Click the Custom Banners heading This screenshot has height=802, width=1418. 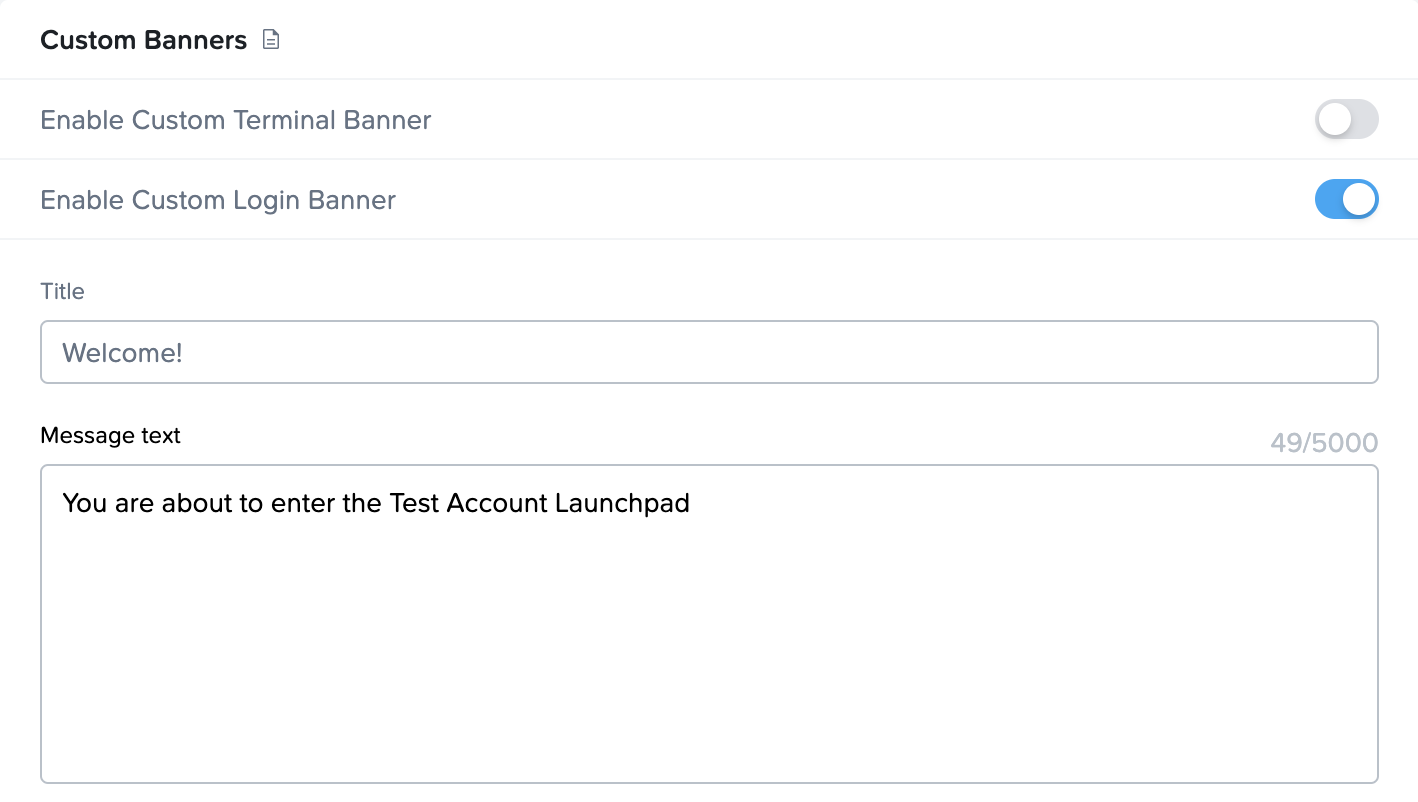[x=143, y=40]
